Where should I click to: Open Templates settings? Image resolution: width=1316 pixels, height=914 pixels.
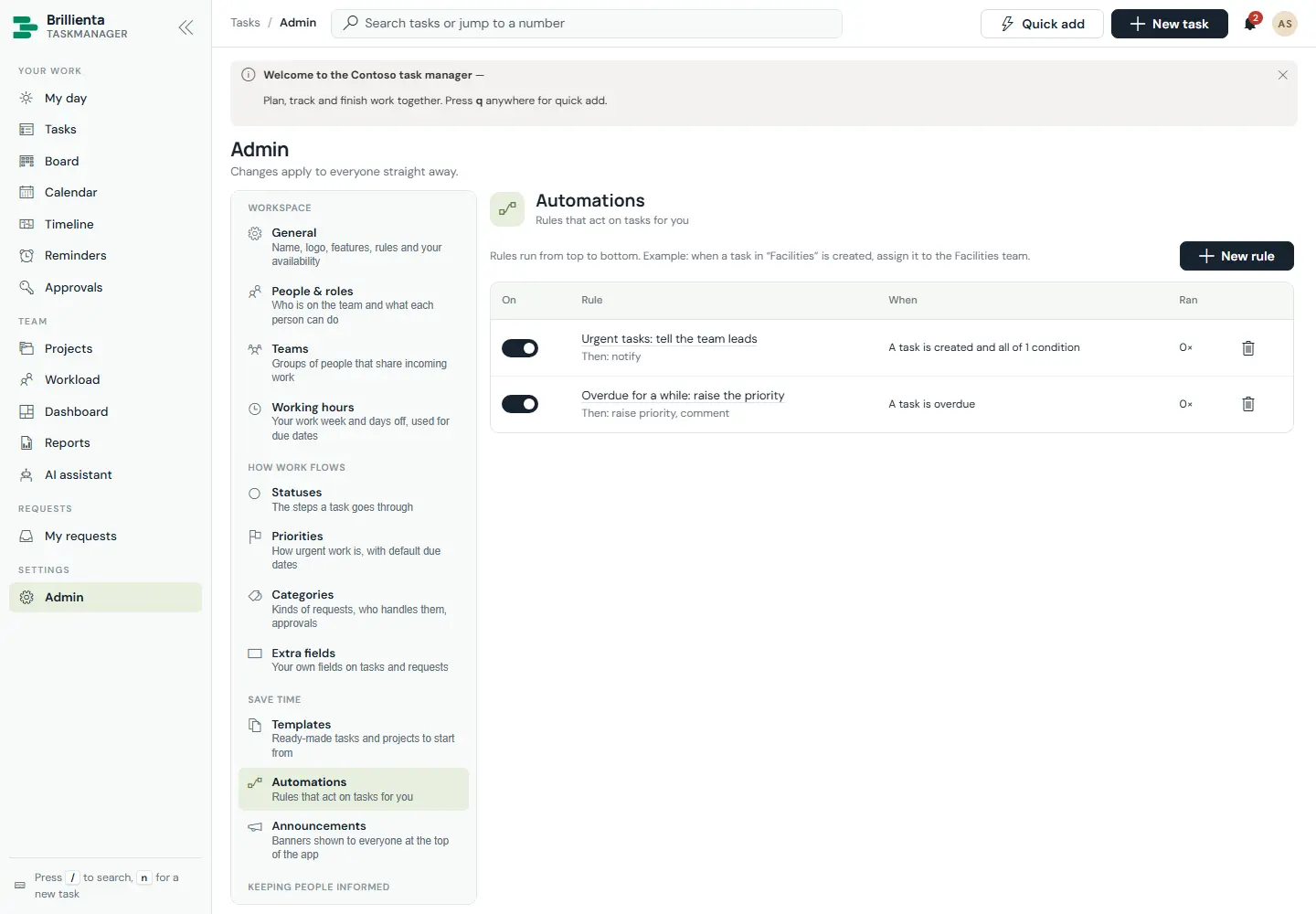(x=354, y=739)
